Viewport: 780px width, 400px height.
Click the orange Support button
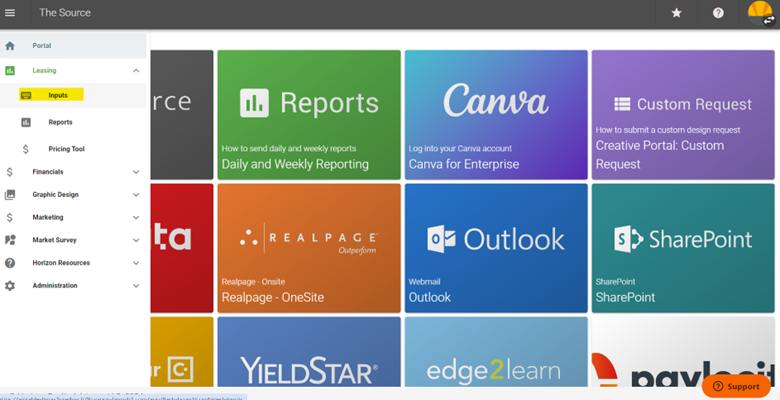[736, 386]
